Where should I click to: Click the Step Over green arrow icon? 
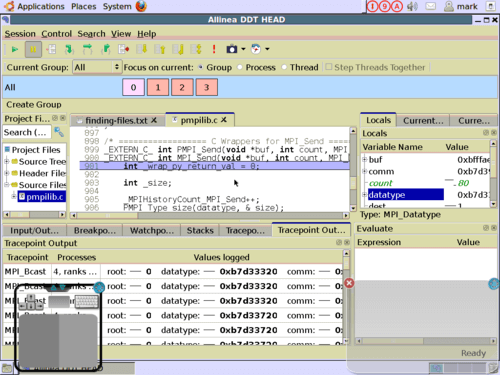point(87,50)
